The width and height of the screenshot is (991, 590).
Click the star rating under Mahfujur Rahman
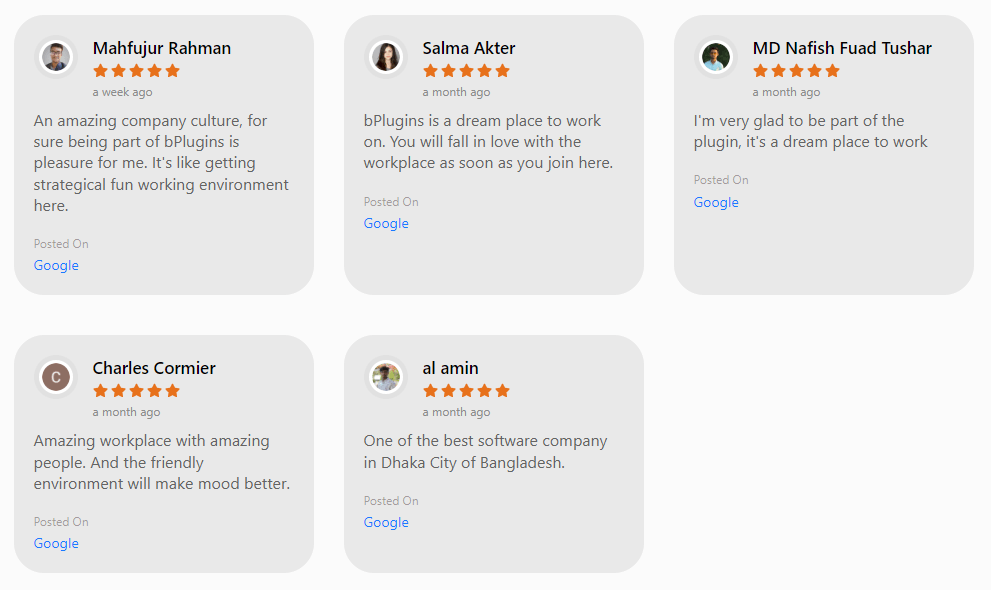136,71
